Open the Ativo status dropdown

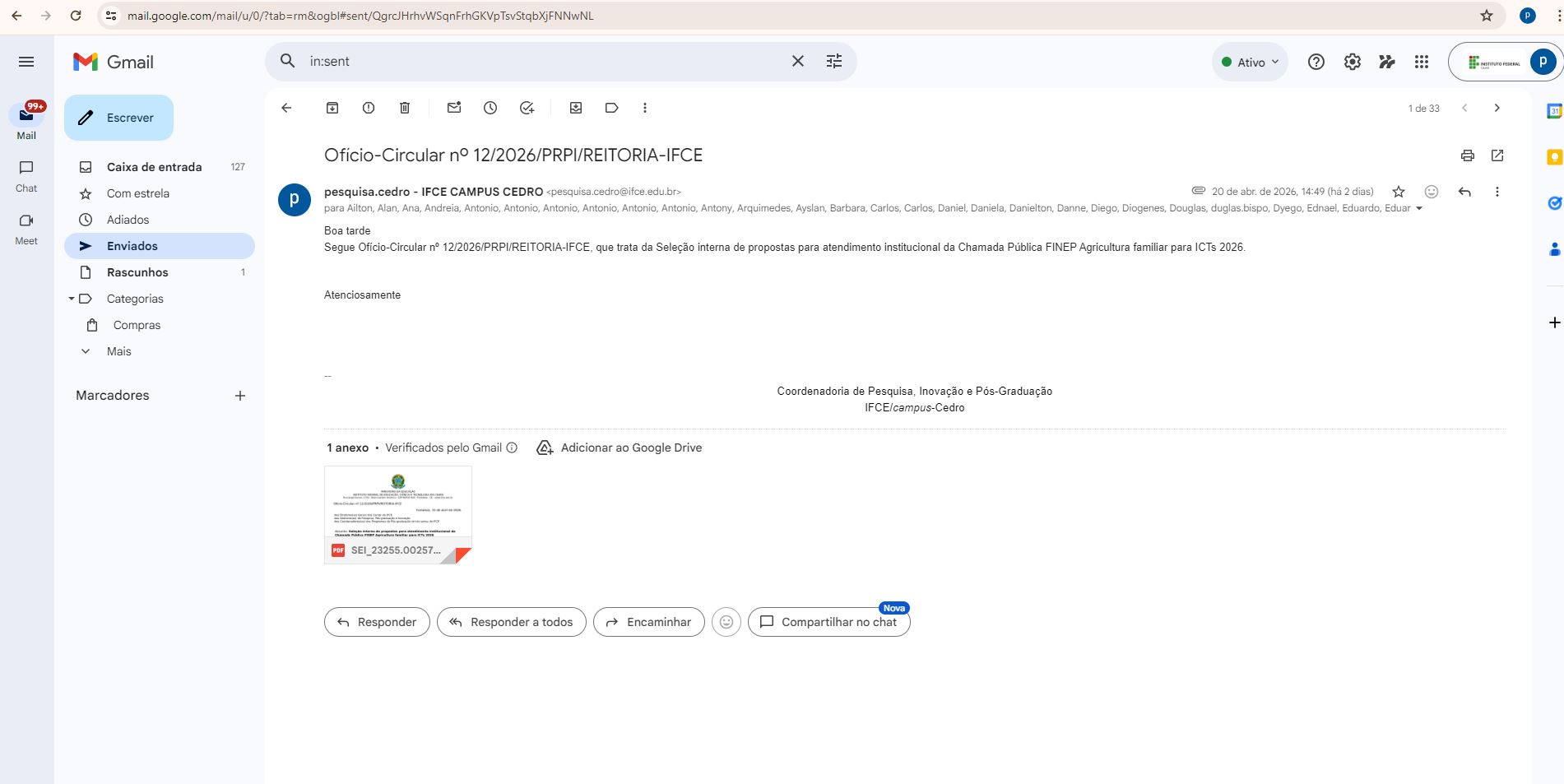coord(1251,62)
